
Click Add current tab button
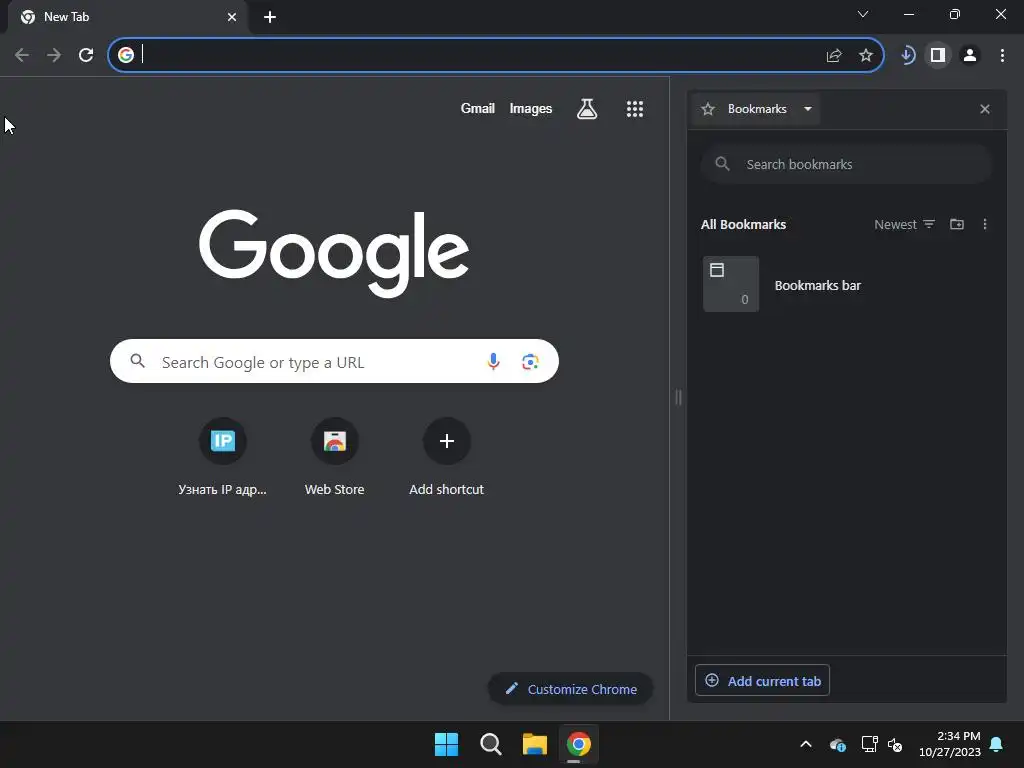(763, 680)
